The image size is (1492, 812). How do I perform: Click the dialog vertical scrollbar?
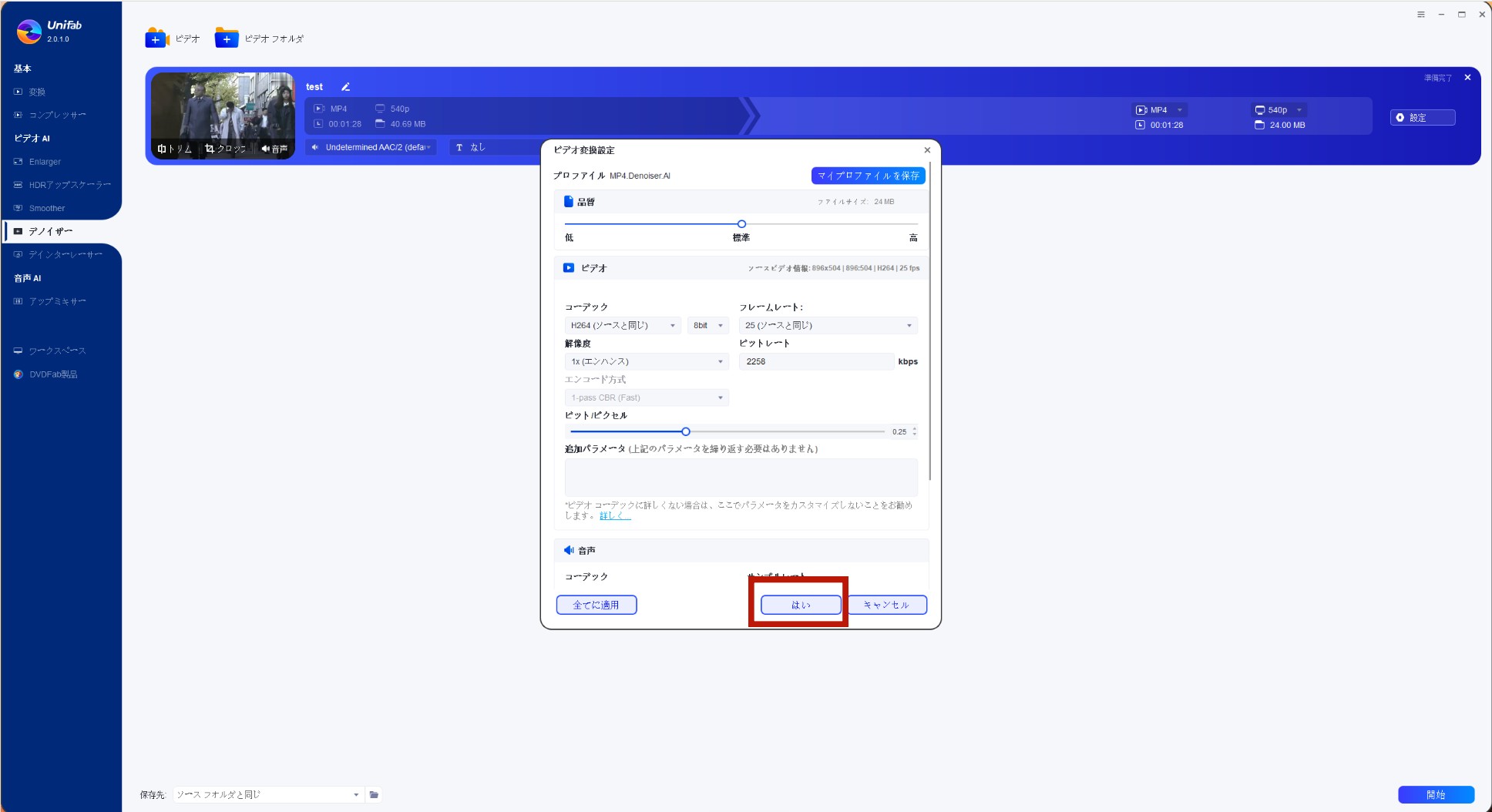[930, 320]
